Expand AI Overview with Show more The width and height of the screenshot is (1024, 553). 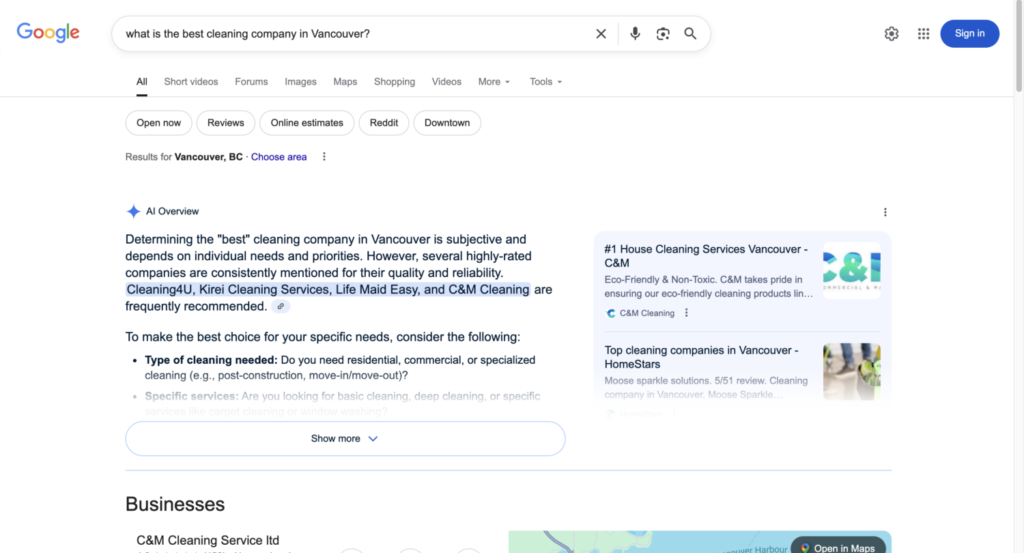(345, 439)
